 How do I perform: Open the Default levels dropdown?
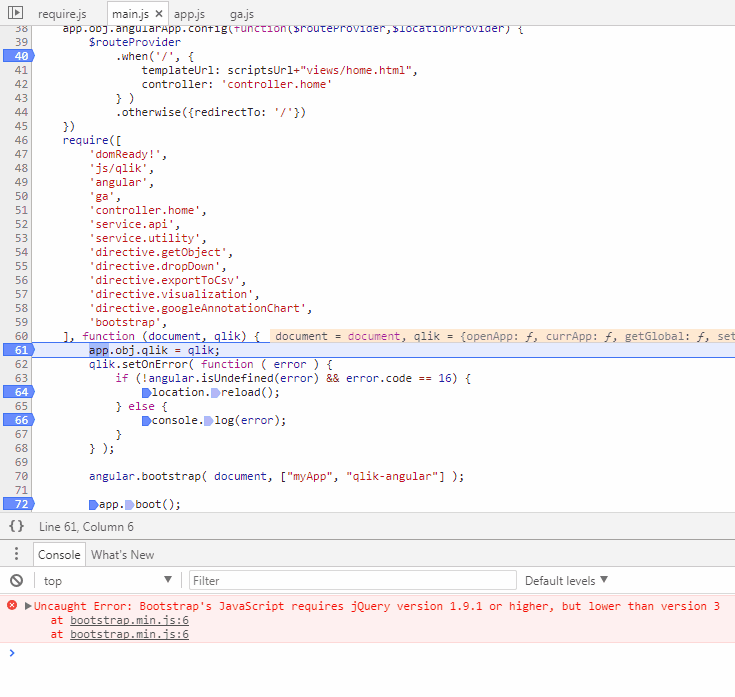[x=566, y=581]
